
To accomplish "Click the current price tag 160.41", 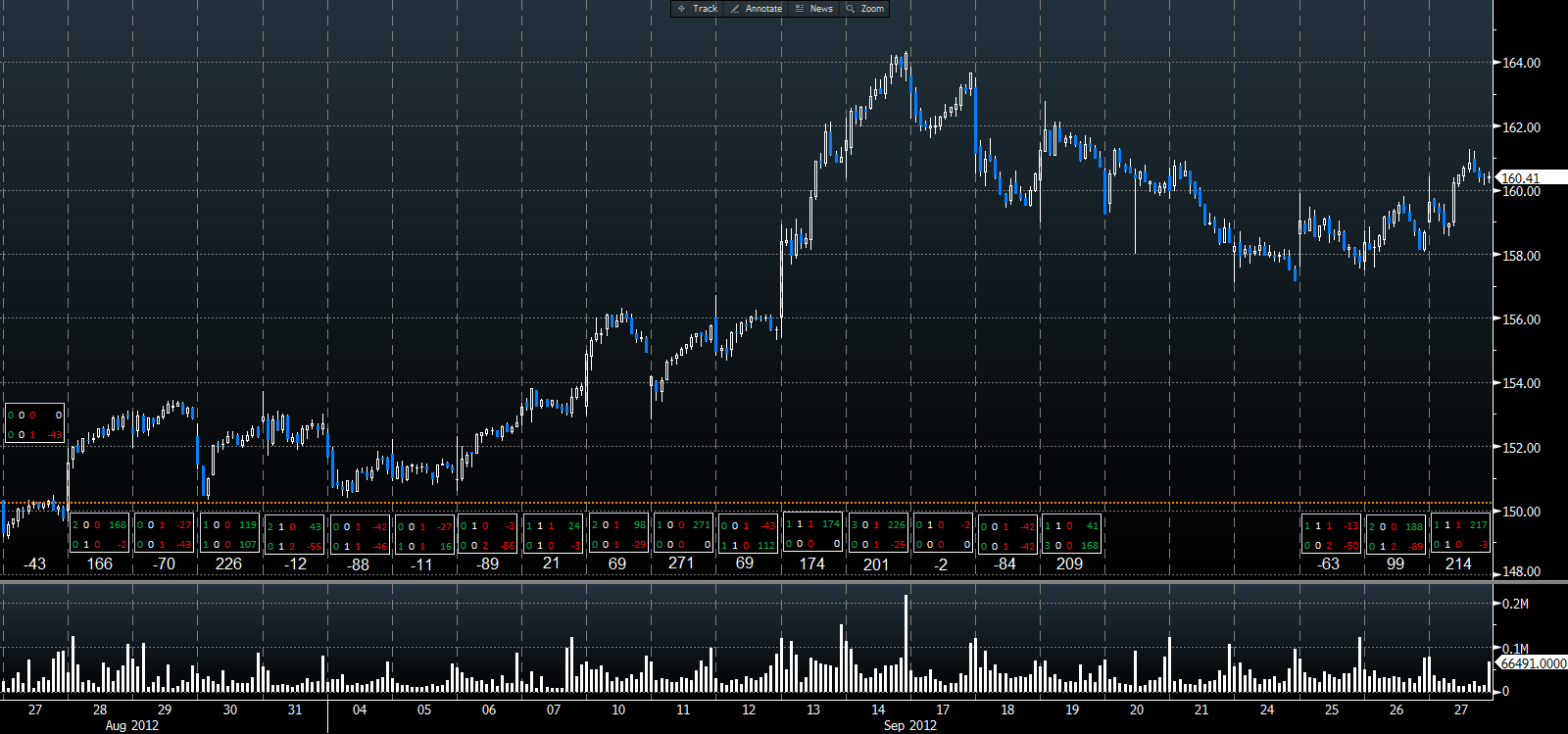I will point(1530,178).
